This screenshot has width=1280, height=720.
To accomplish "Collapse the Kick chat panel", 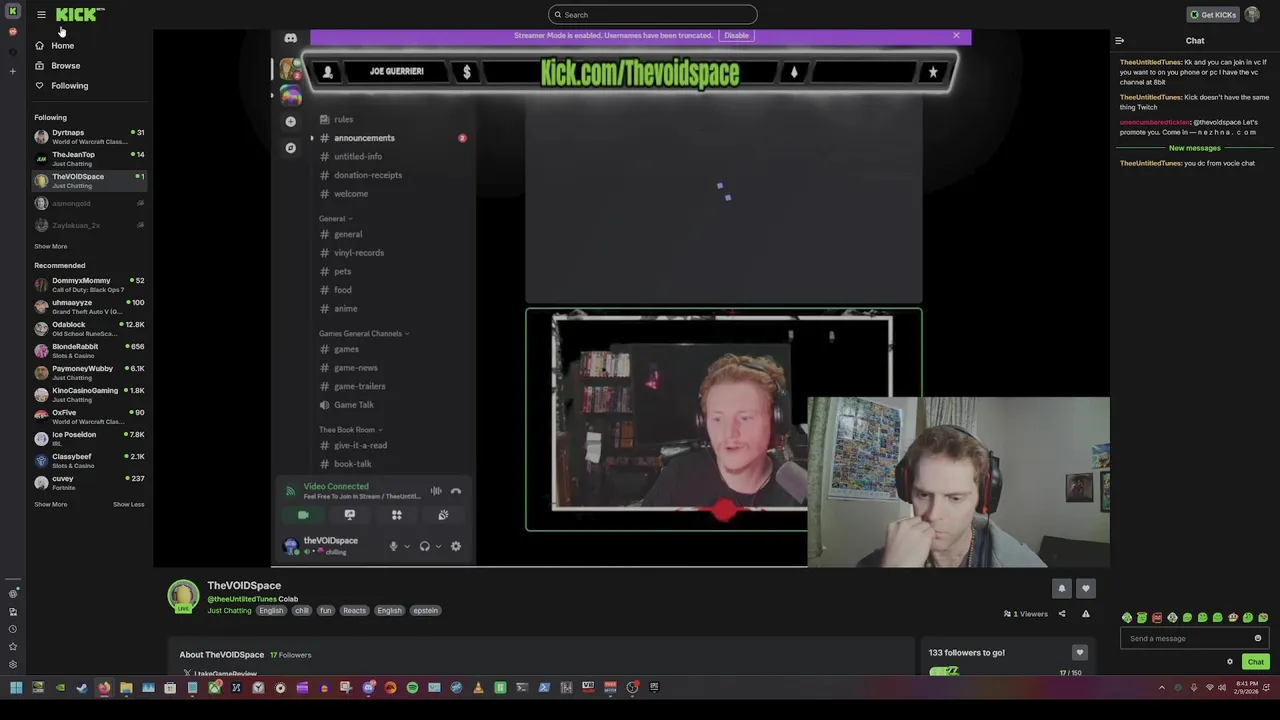I will (1120, 41).
